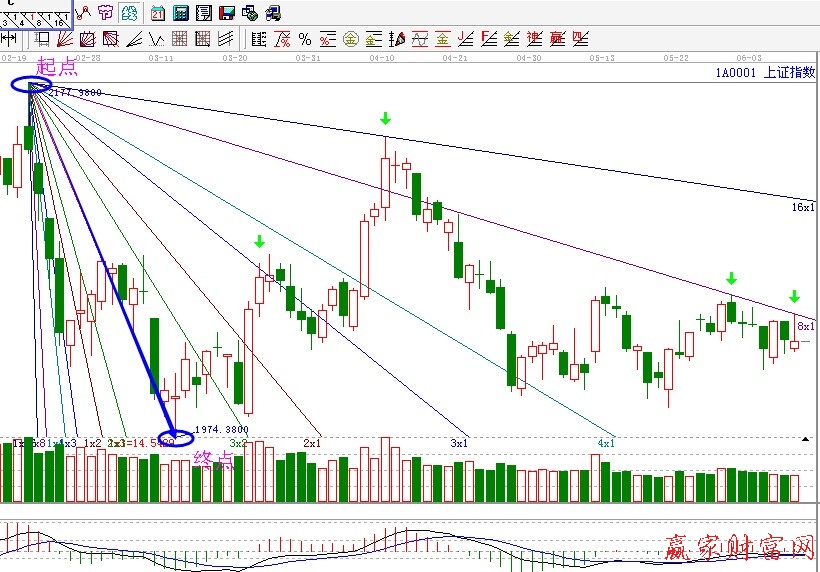Click the 1A0001 stock code label
The width and height of the screenshot is (820, 572).
[x=736, y=72]
